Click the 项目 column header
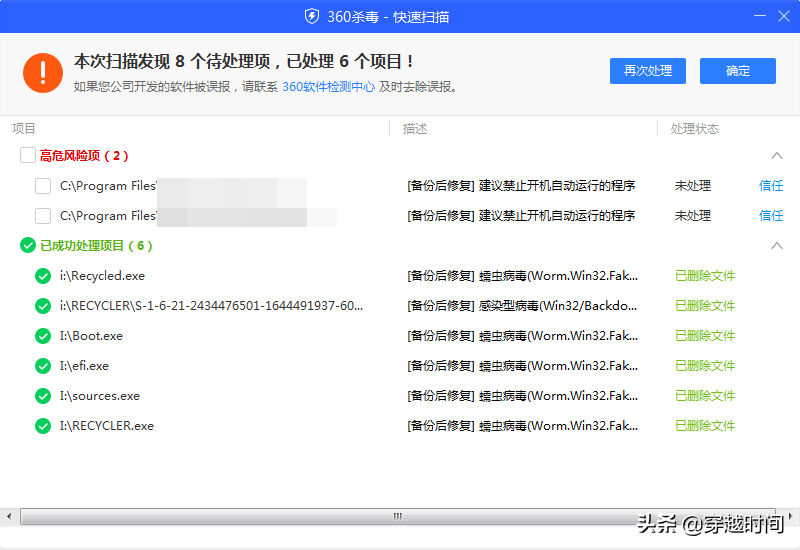 [23, 129]
